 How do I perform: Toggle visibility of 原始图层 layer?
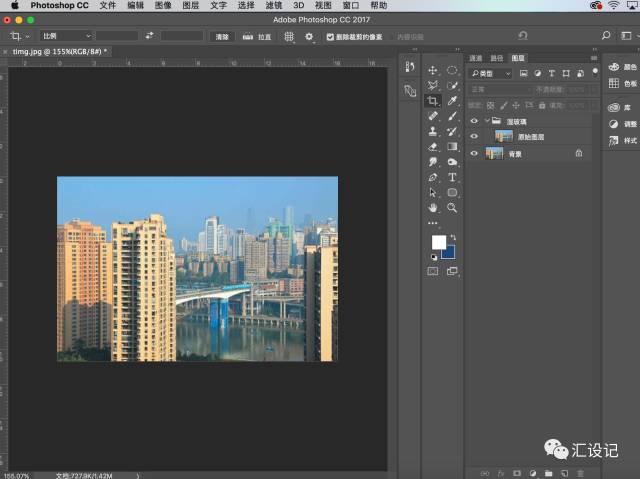pyautogui.click(x=474, y=136)
